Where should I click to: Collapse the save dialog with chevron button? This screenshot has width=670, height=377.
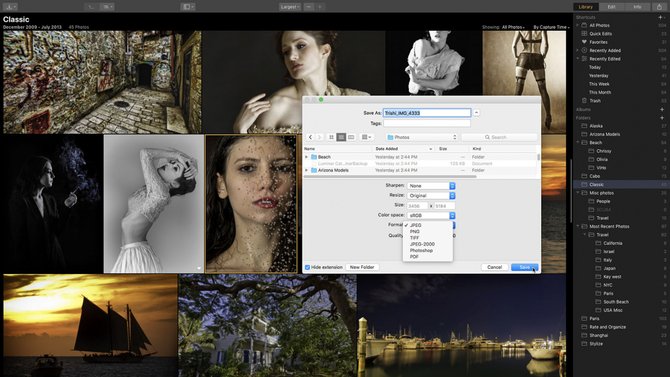point(476,113)
